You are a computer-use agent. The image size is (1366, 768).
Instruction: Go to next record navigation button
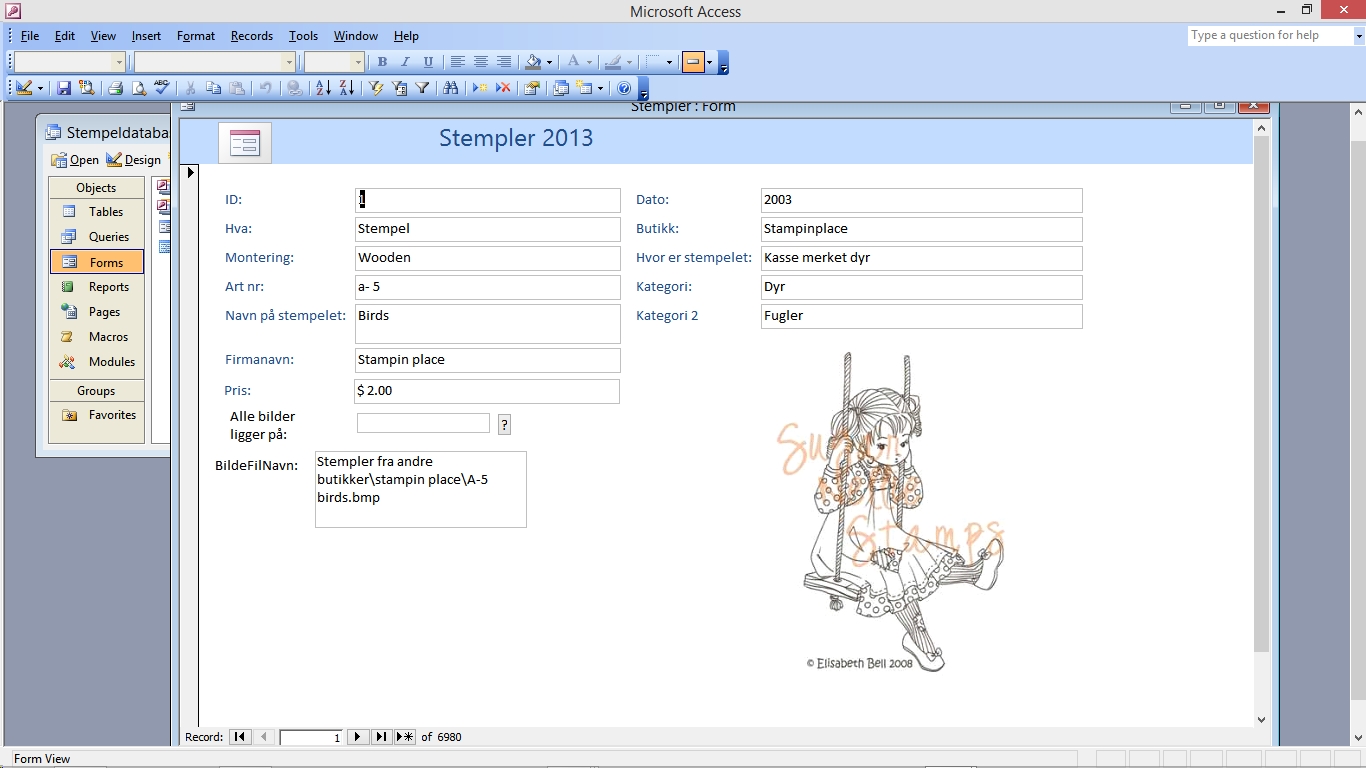358,737
